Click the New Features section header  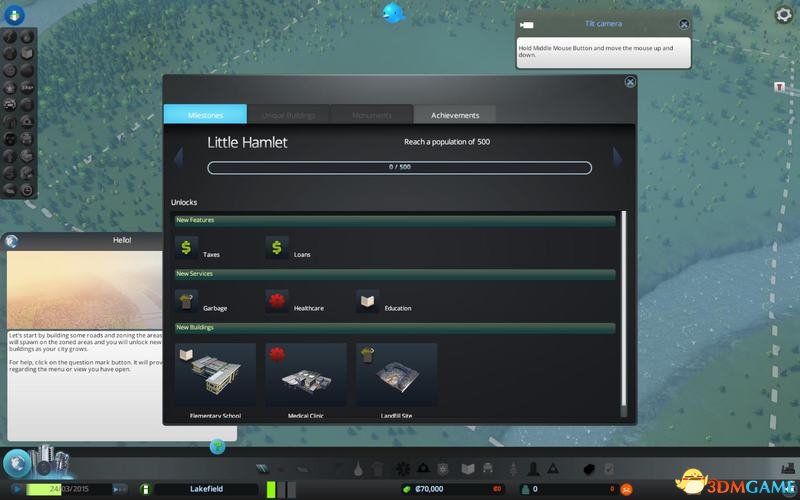[x=395, y=220]
